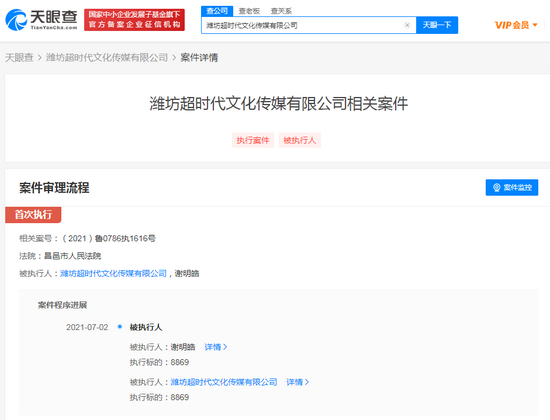Open the VIP会员 dropdown arrow
Viewport: 550px width, 420px height.
click(x=535, y=25)
